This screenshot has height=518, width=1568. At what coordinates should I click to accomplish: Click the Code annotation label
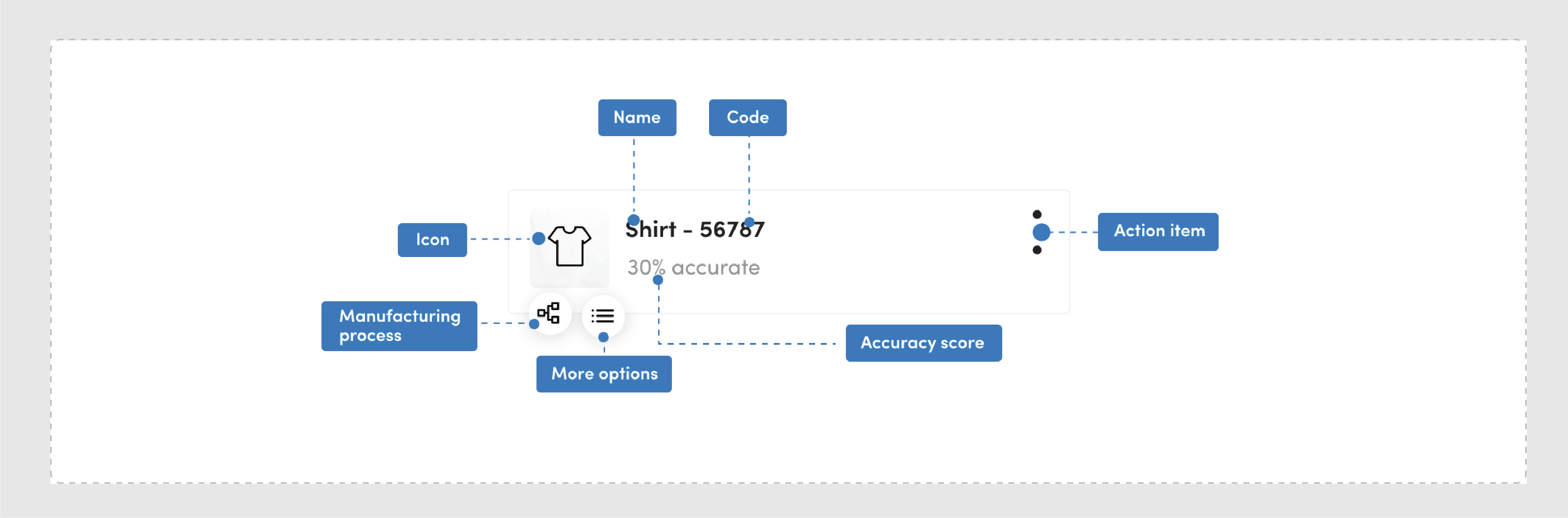[x=748, y=117]
